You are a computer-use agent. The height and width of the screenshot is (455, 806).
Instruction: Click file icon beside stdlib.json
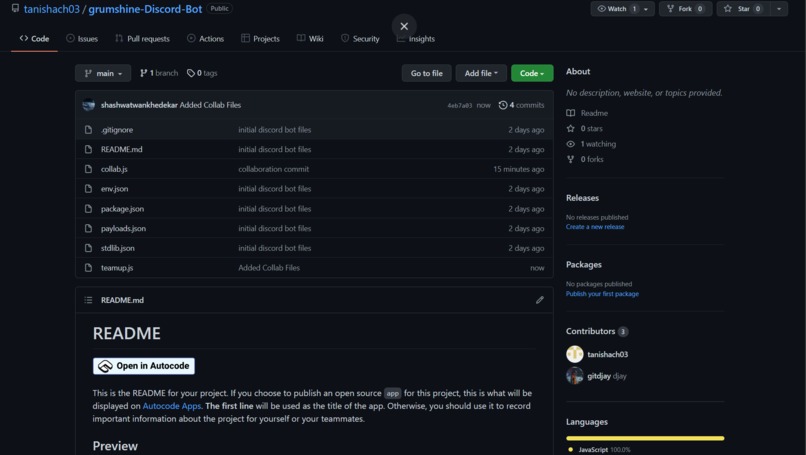[88, 248]
